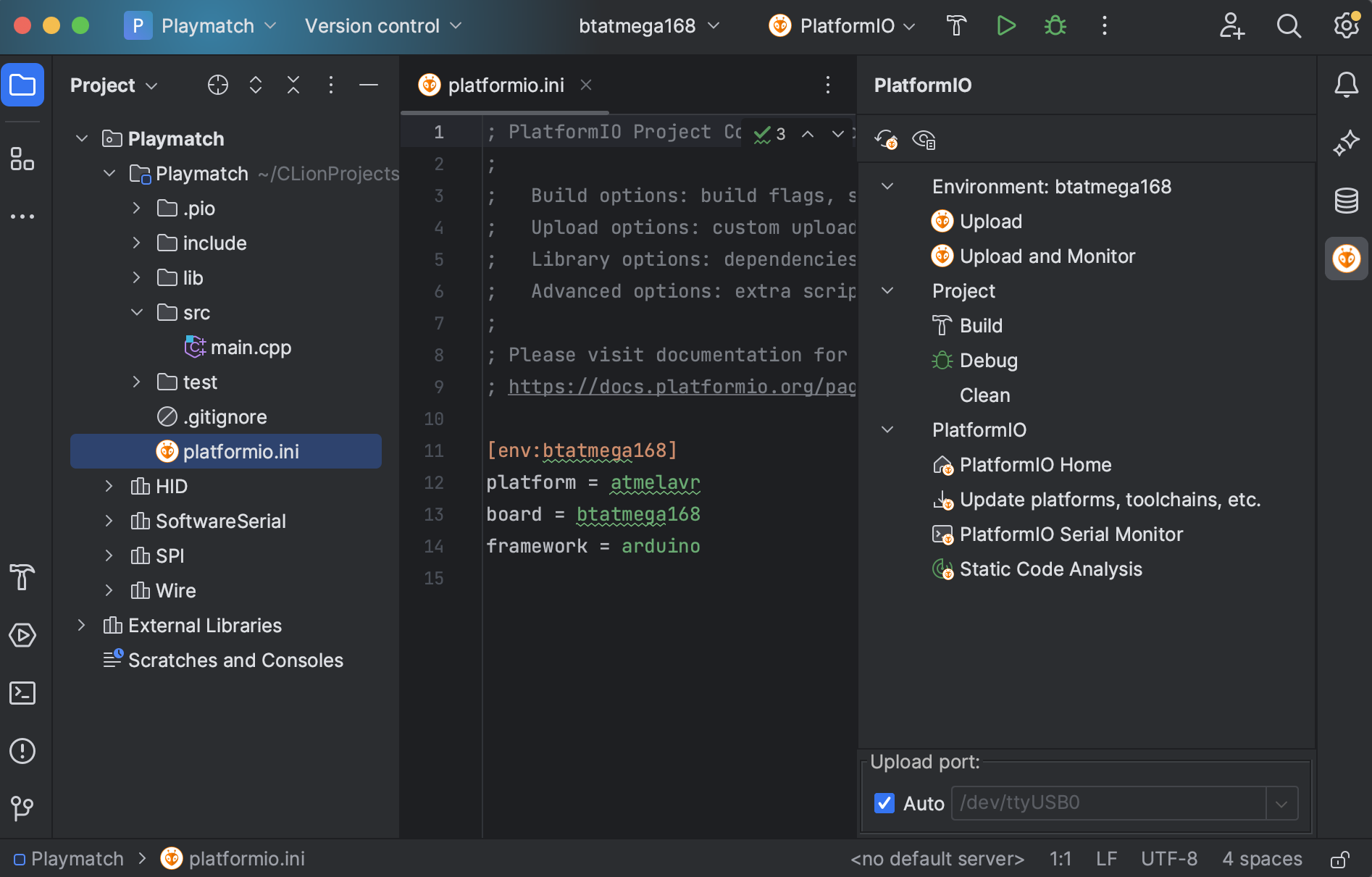Toggle the Auto upload port checkbox
This screenshot has width=1372, height=877.
tap(884, 803)
